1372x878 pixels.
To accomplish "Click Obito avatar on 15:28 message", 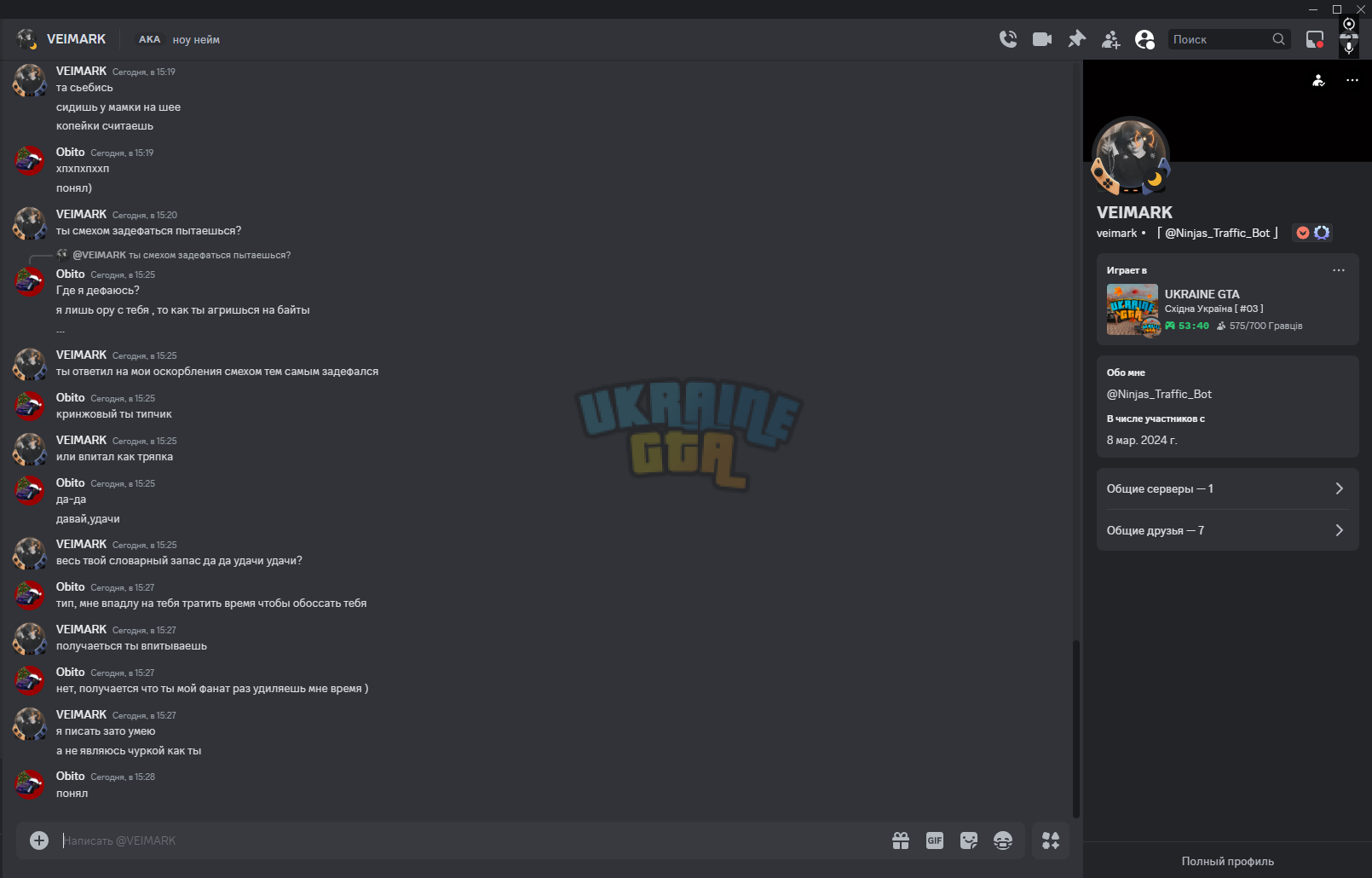I will coord(29,785).
